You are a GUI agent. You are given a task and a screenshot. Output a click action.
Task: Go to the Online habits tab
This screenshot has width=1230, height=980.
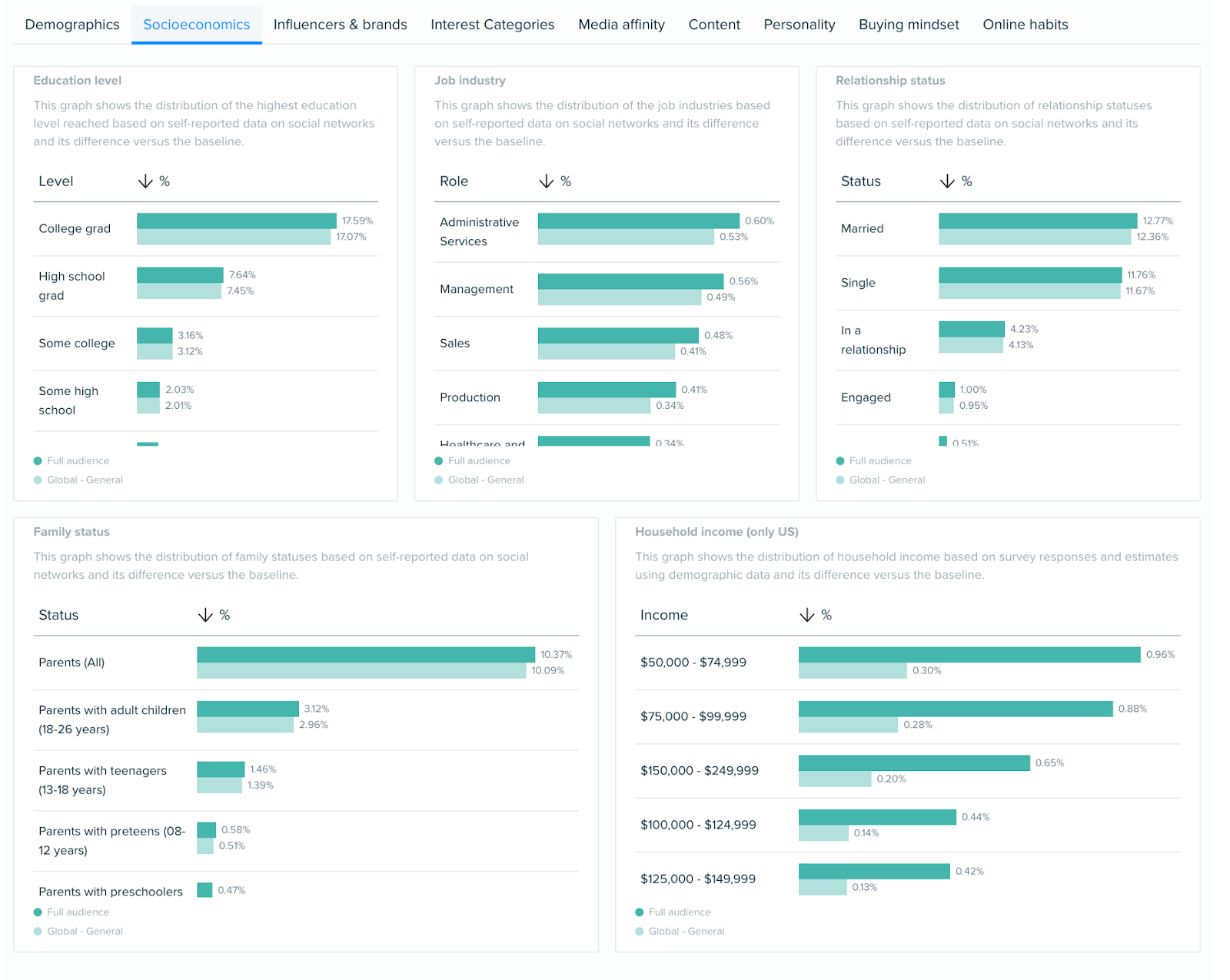(x=1025, y=25)
